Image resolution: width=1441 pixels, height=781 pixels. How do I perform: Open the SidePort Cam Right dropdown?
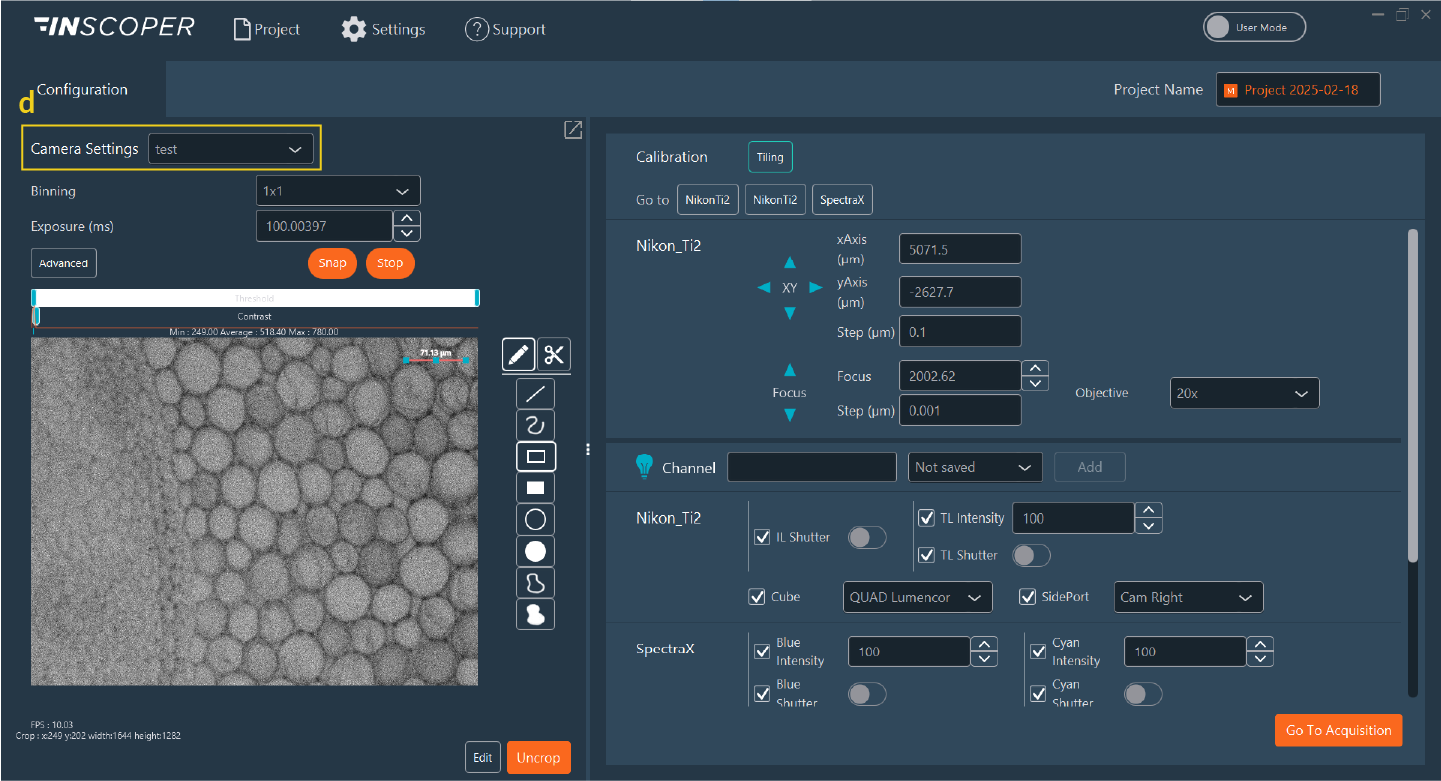[x=1188, y=596]
